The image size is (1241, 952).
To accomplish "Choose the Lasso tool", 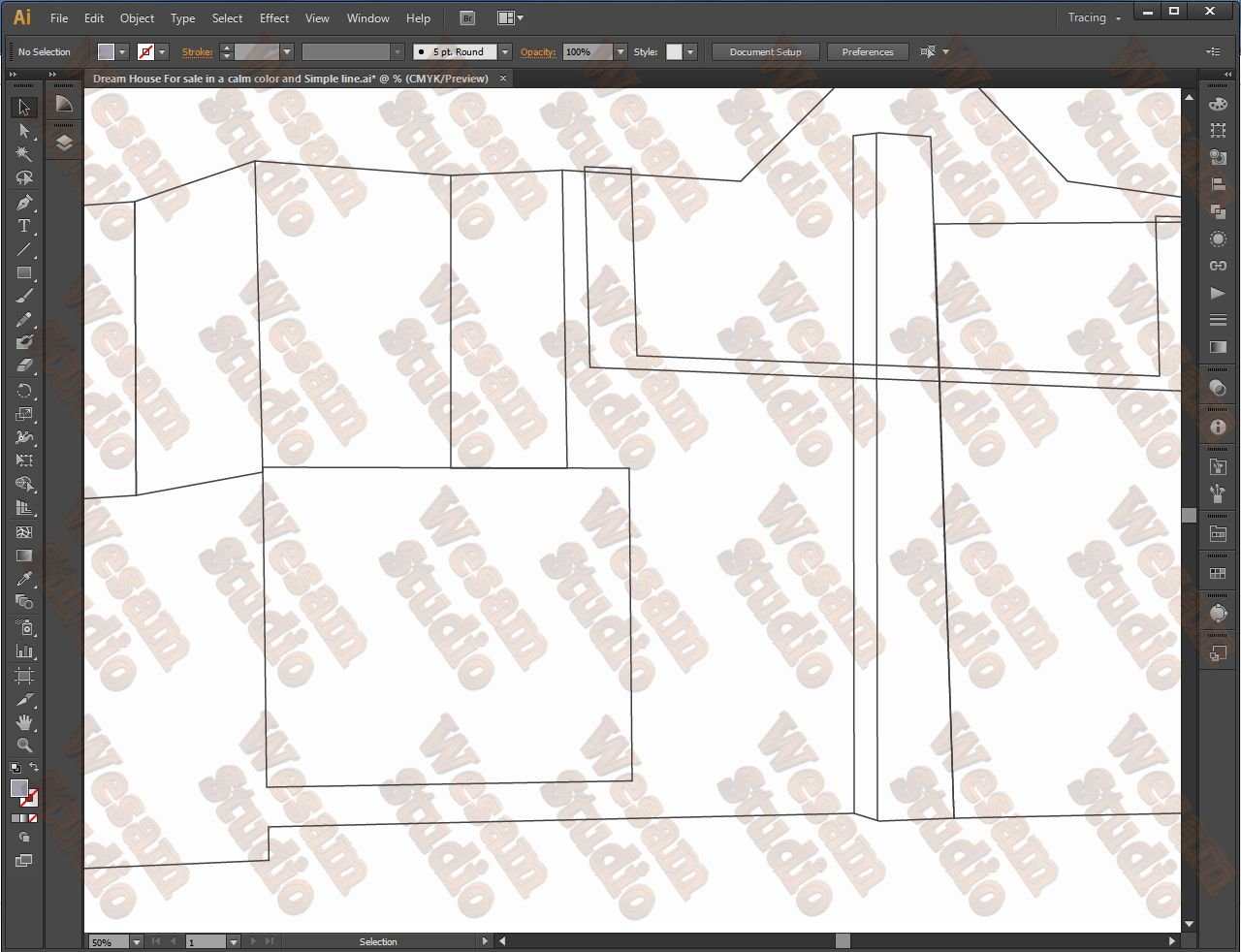I will (x=24, y=178).
